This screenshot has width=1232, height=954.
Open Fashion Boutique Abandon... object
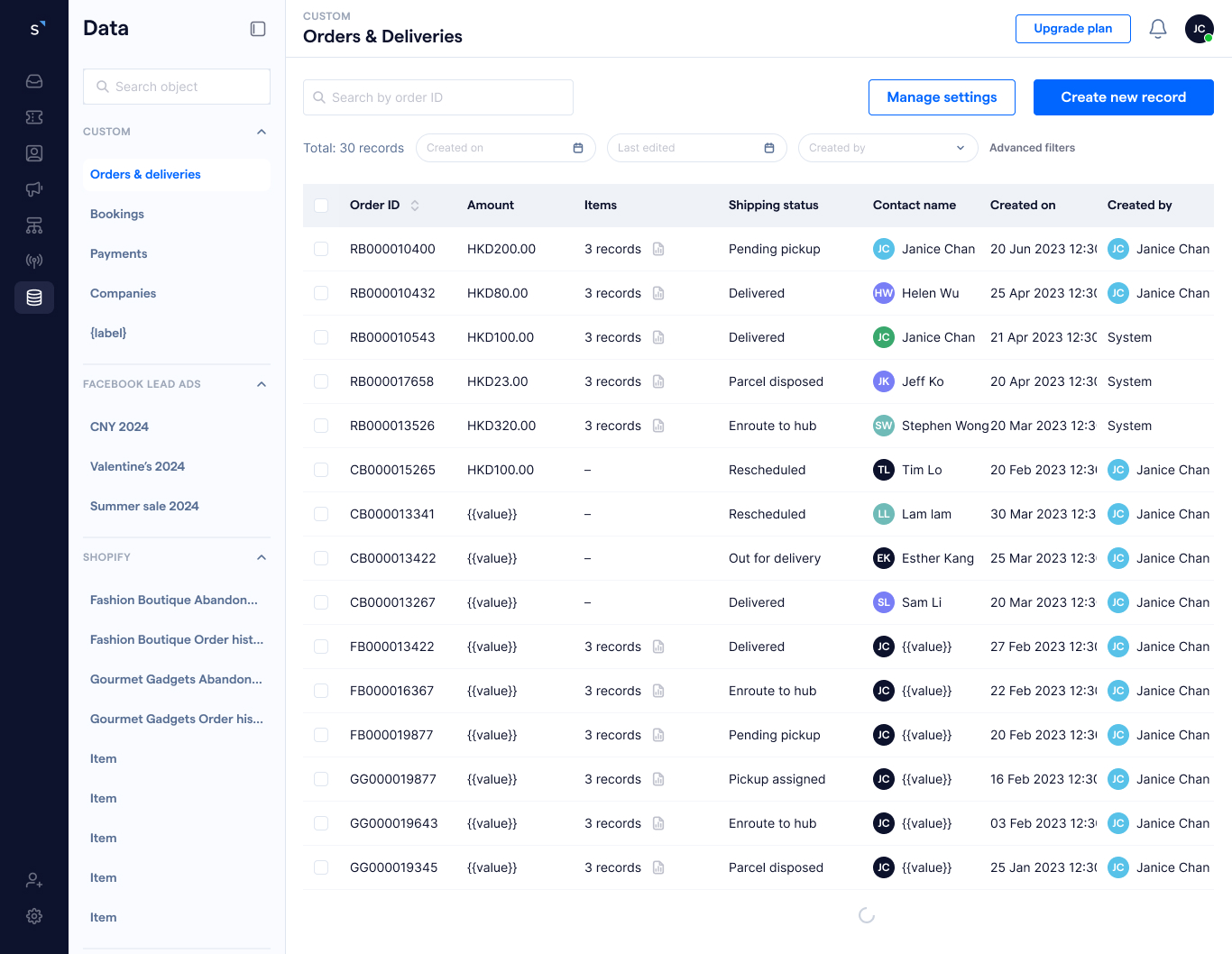pos(177,601)
